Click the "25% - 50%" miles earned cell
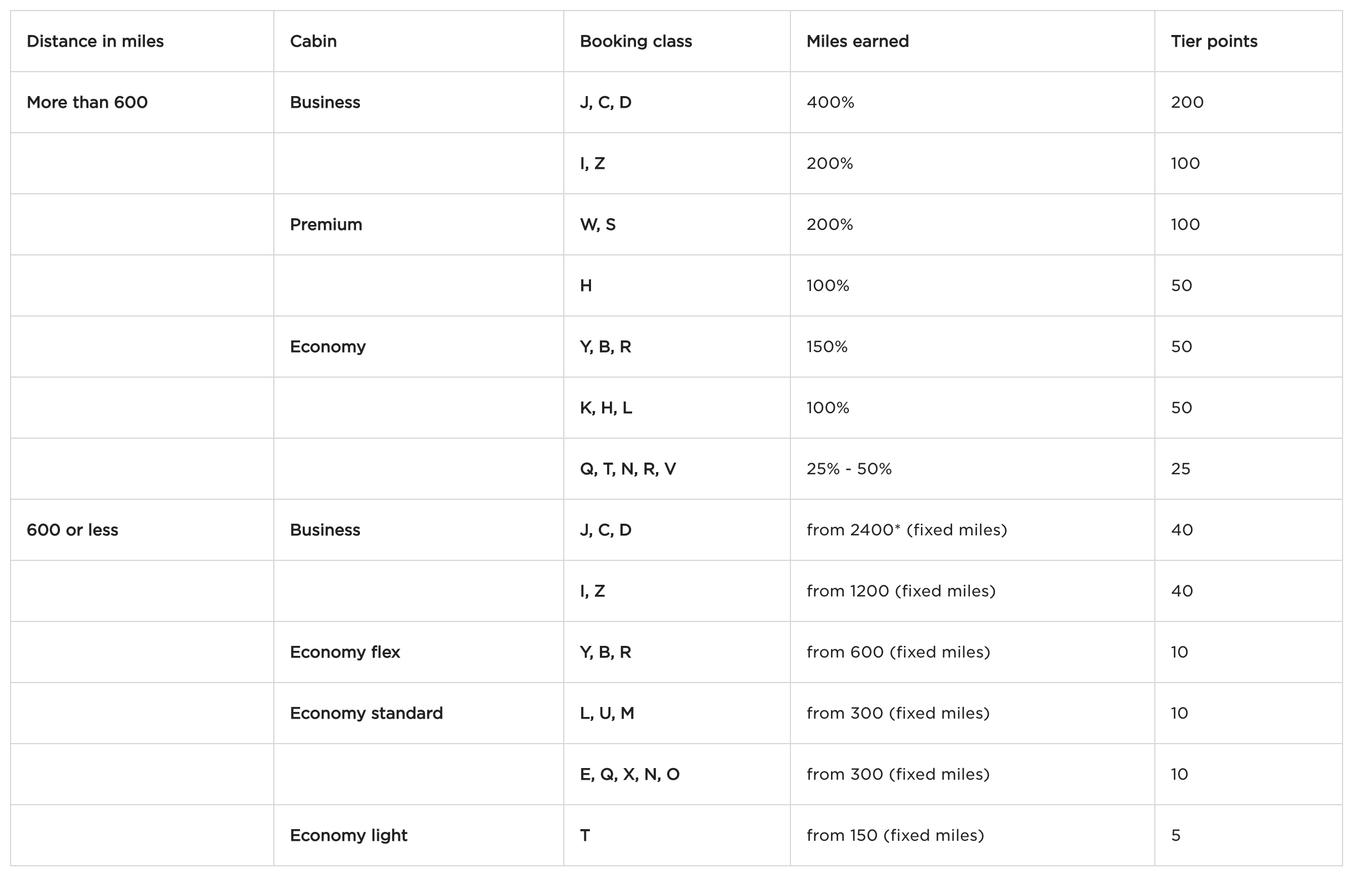 click(849, 469)
